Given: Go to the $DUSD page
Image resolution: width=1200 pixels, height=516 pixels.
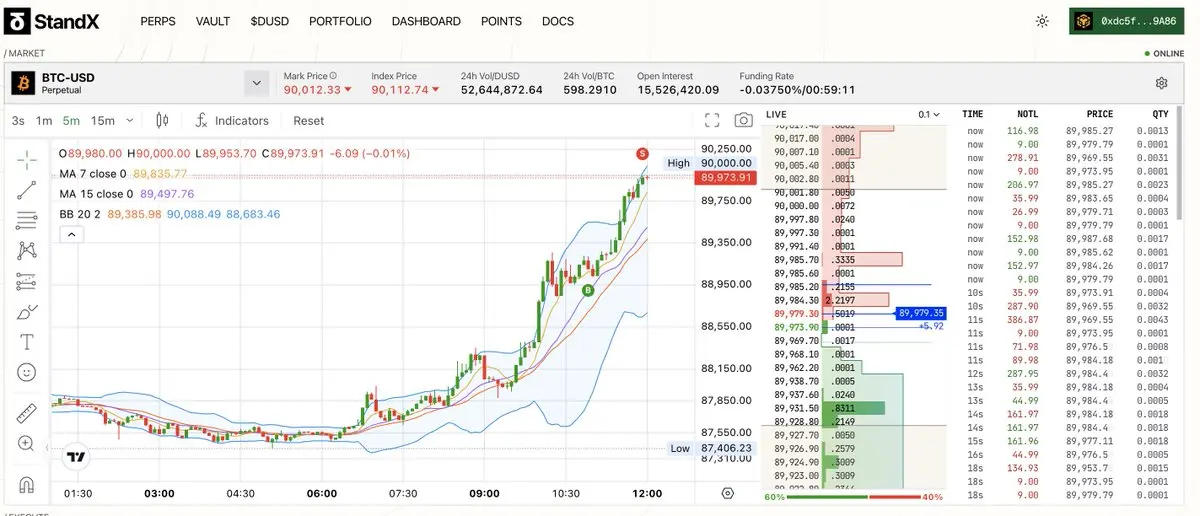Looking at the screenshot, I should (270, 21).
